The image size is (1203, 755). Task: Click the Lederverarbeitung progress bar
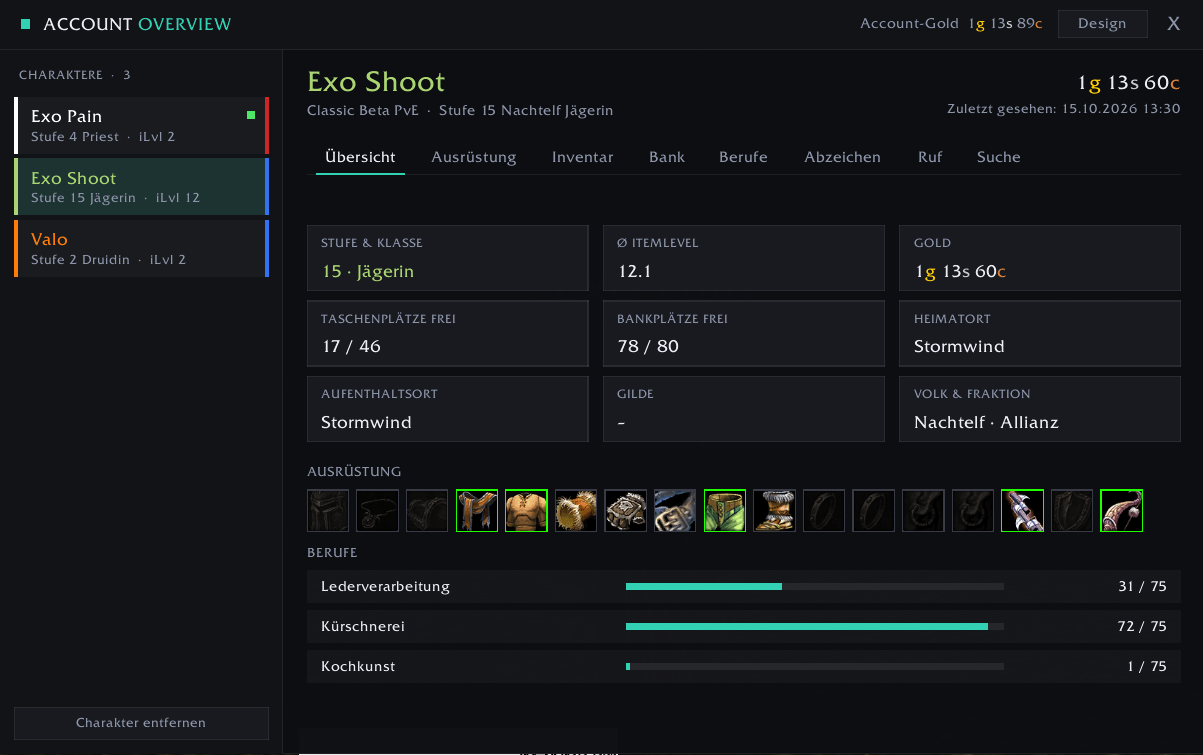tap(815, 587)
